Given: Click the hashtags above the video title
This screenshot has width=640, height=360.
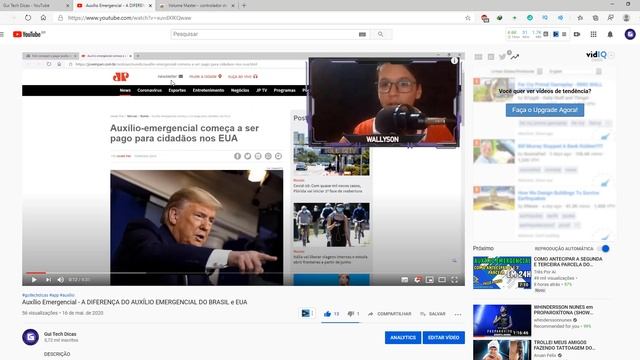Looking at the screenshot, I should pos(49,295).
